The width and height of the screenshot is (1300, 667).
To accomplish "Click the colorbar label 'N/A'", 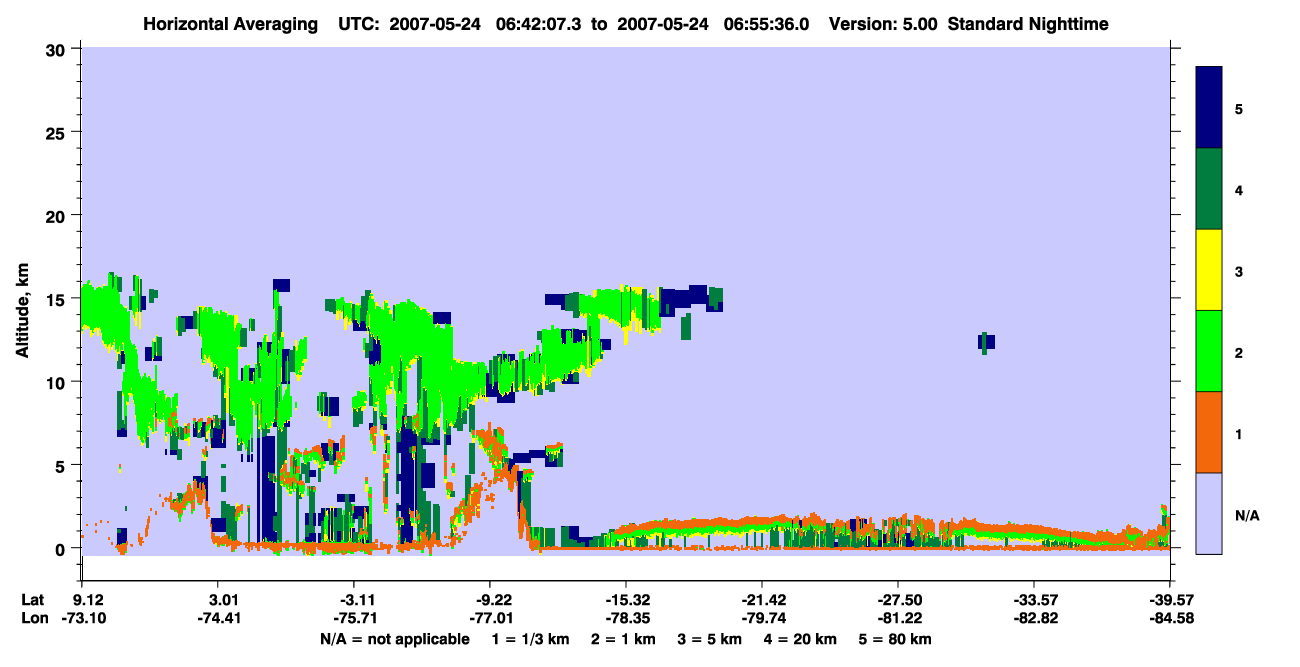I will tap(1246, 515).
